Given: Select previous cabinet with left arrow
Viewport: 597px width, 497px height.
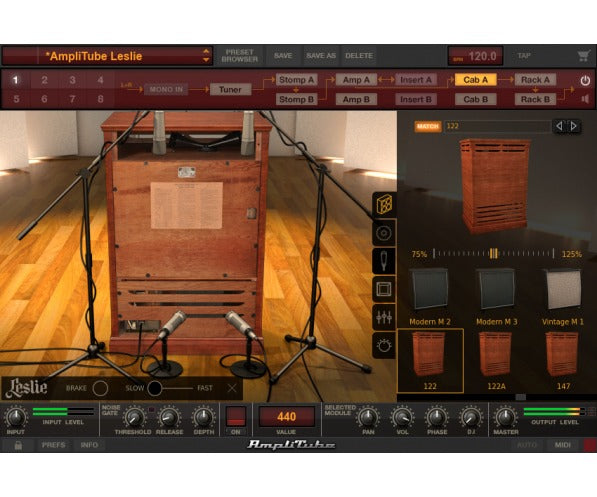Looking at the screenshot, I should click(559, 126).
